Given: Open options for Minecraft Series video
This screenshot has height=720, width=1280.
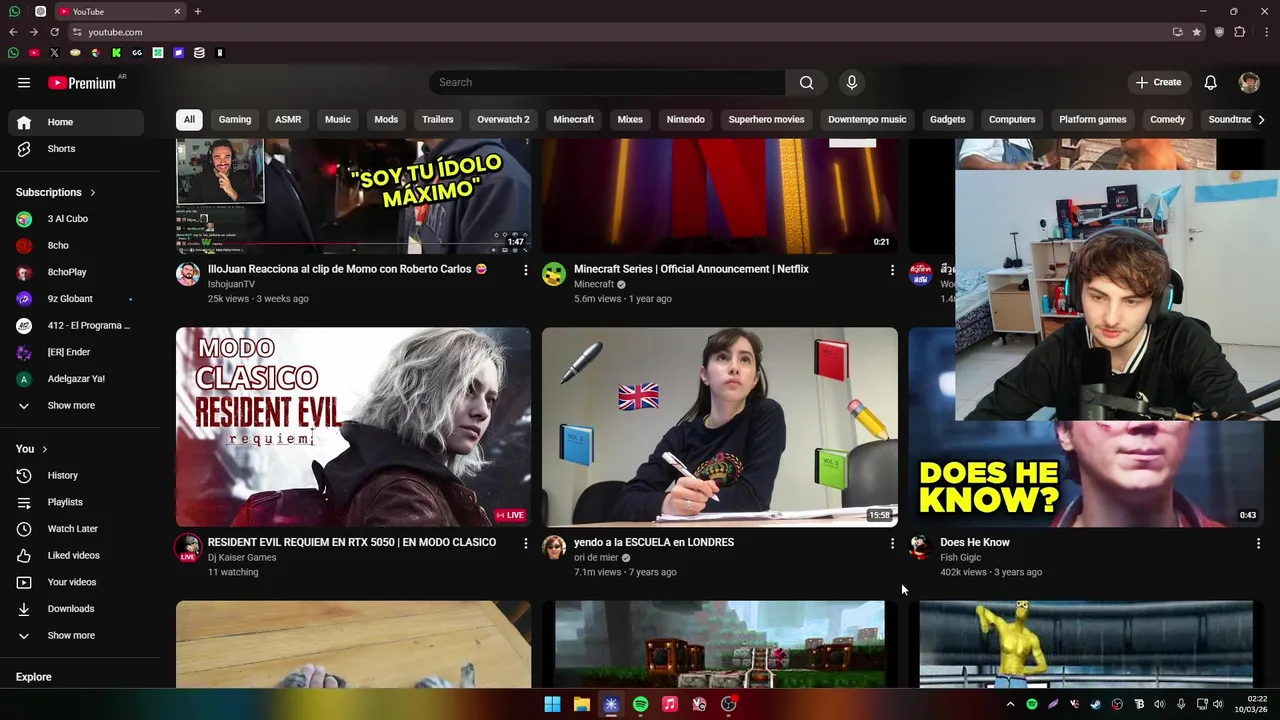Looking at the screenshot, I should (892, 270).
